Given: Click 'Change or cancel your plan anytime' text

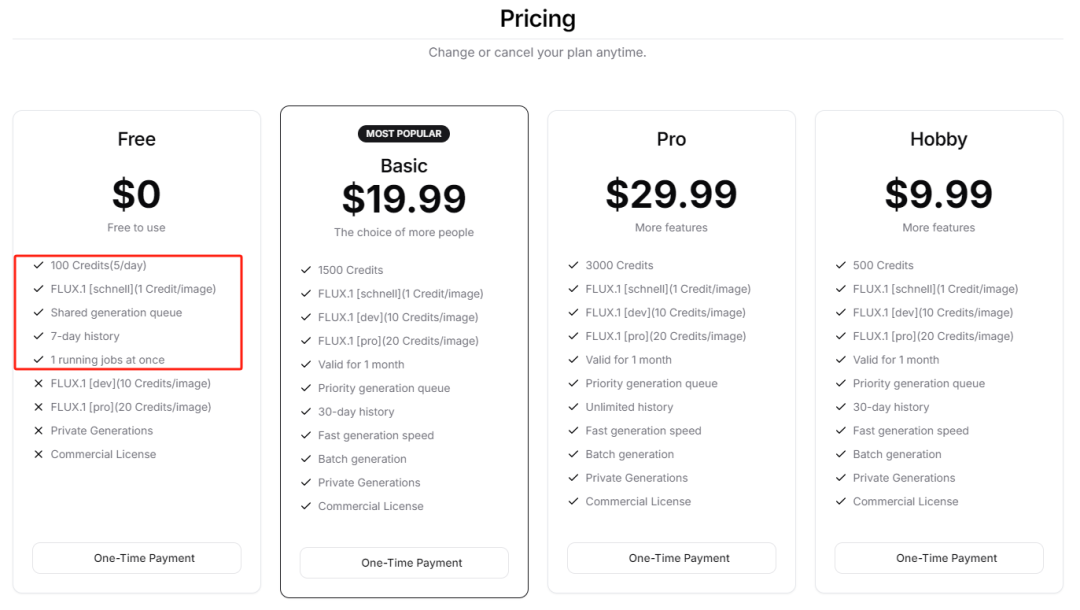Looking at the screenshot, I should [x=538, y=52].
